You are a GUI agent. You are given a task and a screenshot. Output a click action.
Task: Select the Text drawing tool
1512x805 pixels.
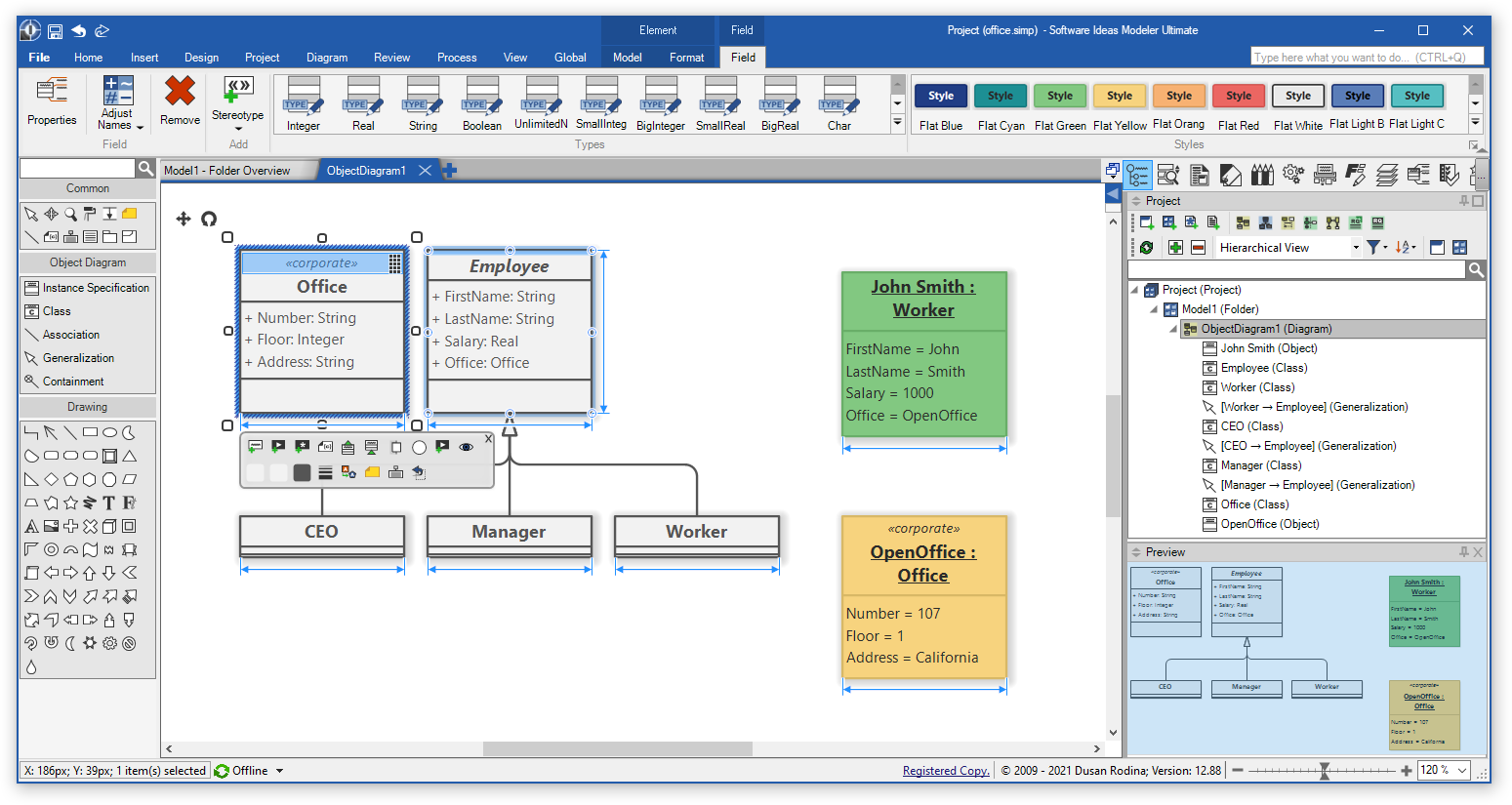click(x=109, y=503)
